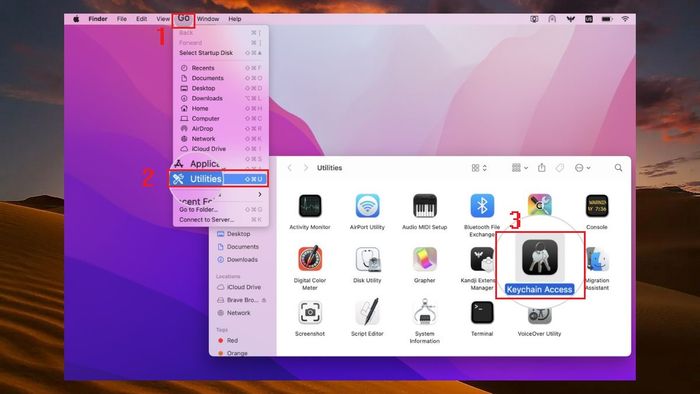The width and height of the screenshot is (700, 394).
Task: Open the ColorSync Utility icon
Action: tap(540, 204)
